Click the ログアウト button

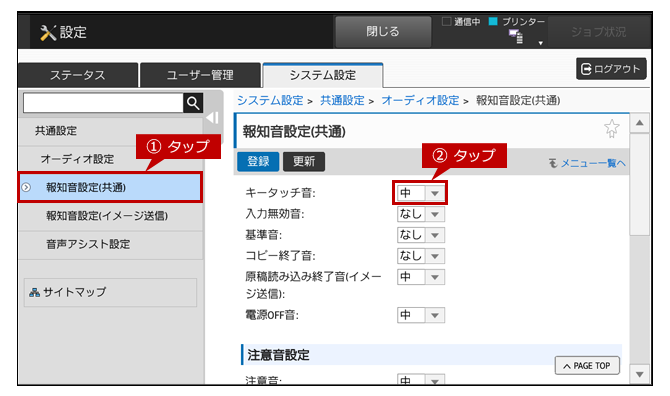coord(611,69)
